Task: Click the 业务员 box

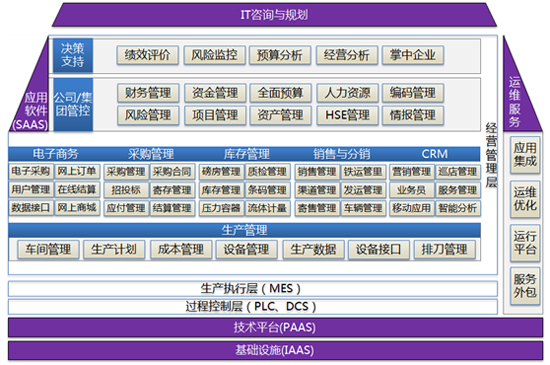Action: point(412,190)
